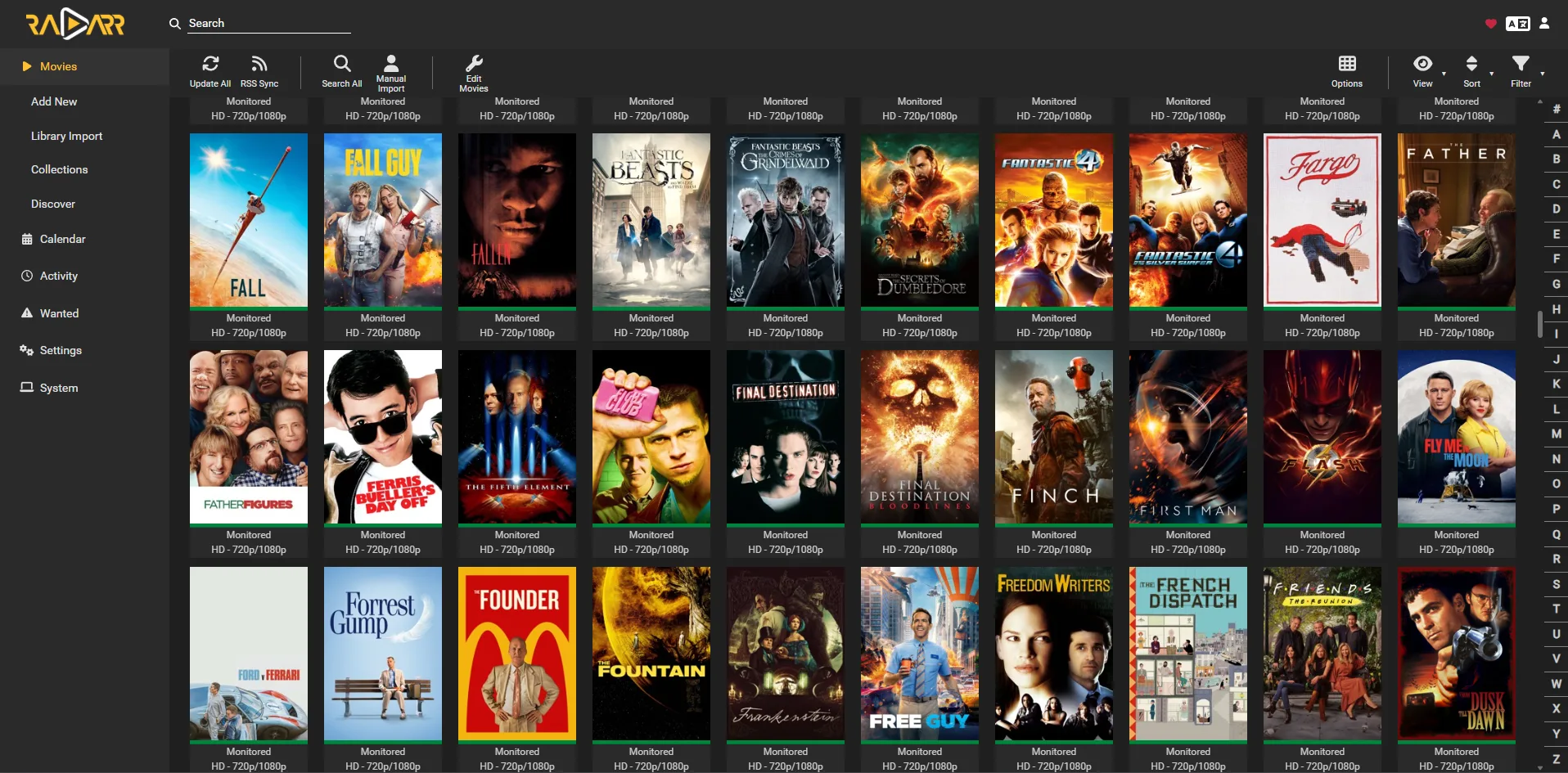Open The Father poster
The width and height of the screenshot is (1568, 773).
click(x=1457, y=220)
